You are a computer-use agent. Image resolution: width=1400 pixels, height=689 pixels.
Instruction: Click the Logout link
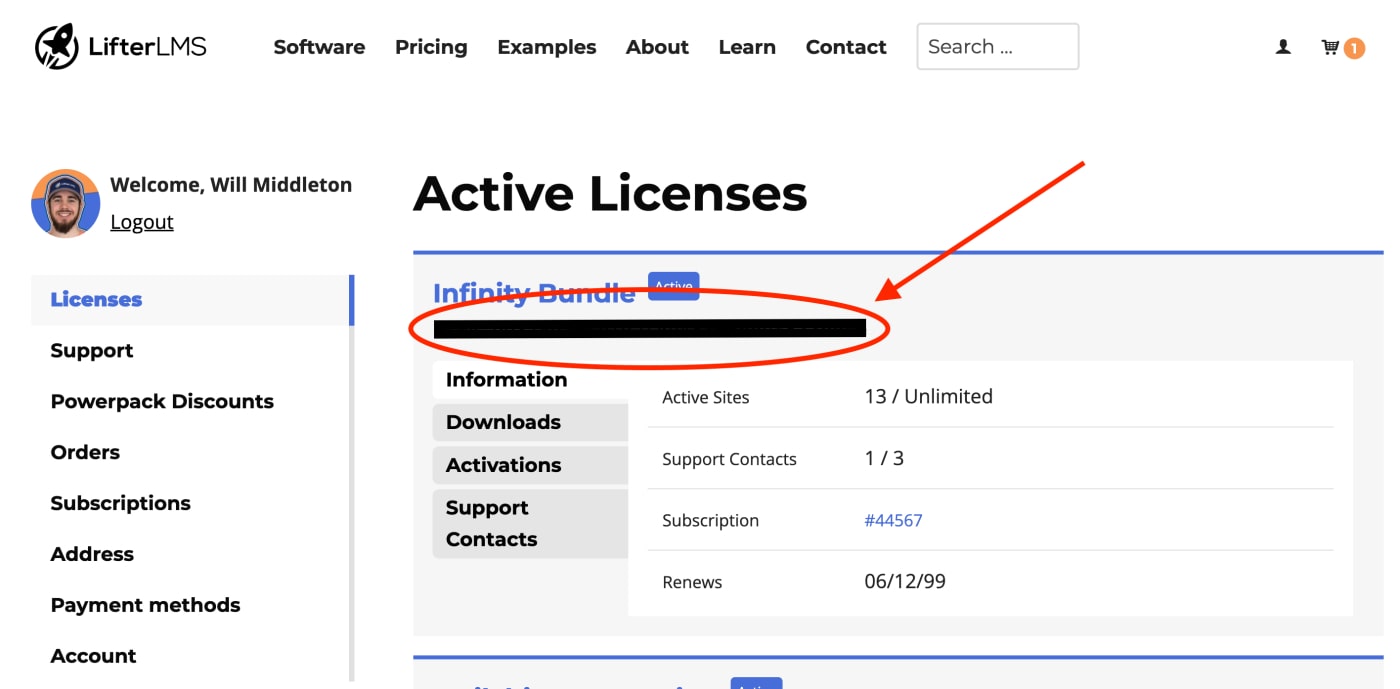tap(142, 222)
